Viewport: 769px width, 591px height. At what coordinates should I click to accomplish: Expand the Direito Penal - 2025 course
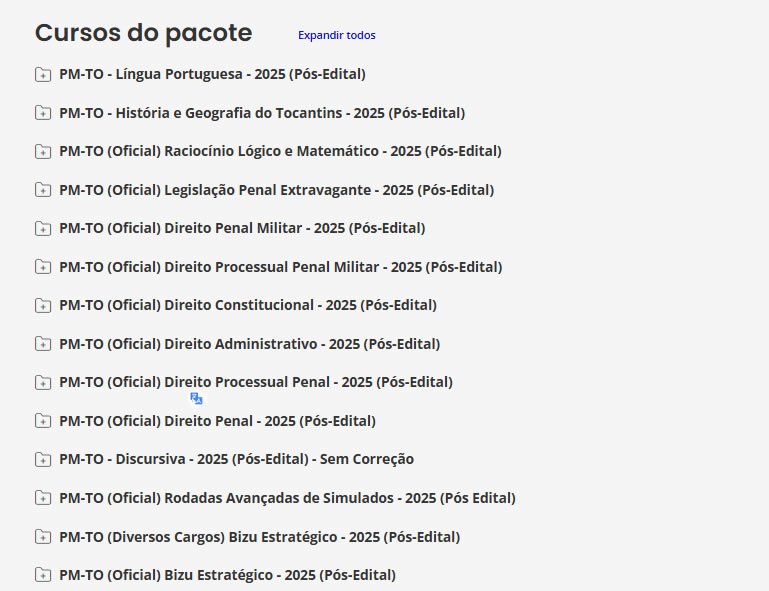click(x=217, y=421)
